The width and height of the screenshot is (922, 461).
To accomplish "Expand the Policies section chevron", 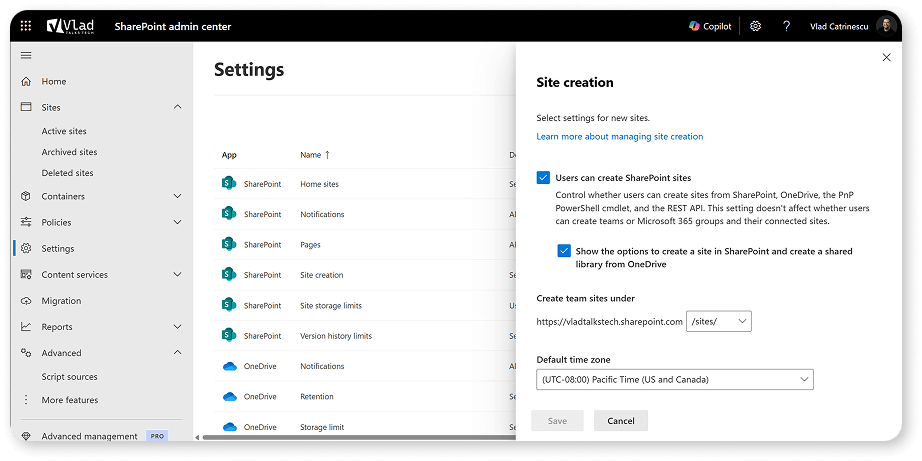I will [178, 222].
